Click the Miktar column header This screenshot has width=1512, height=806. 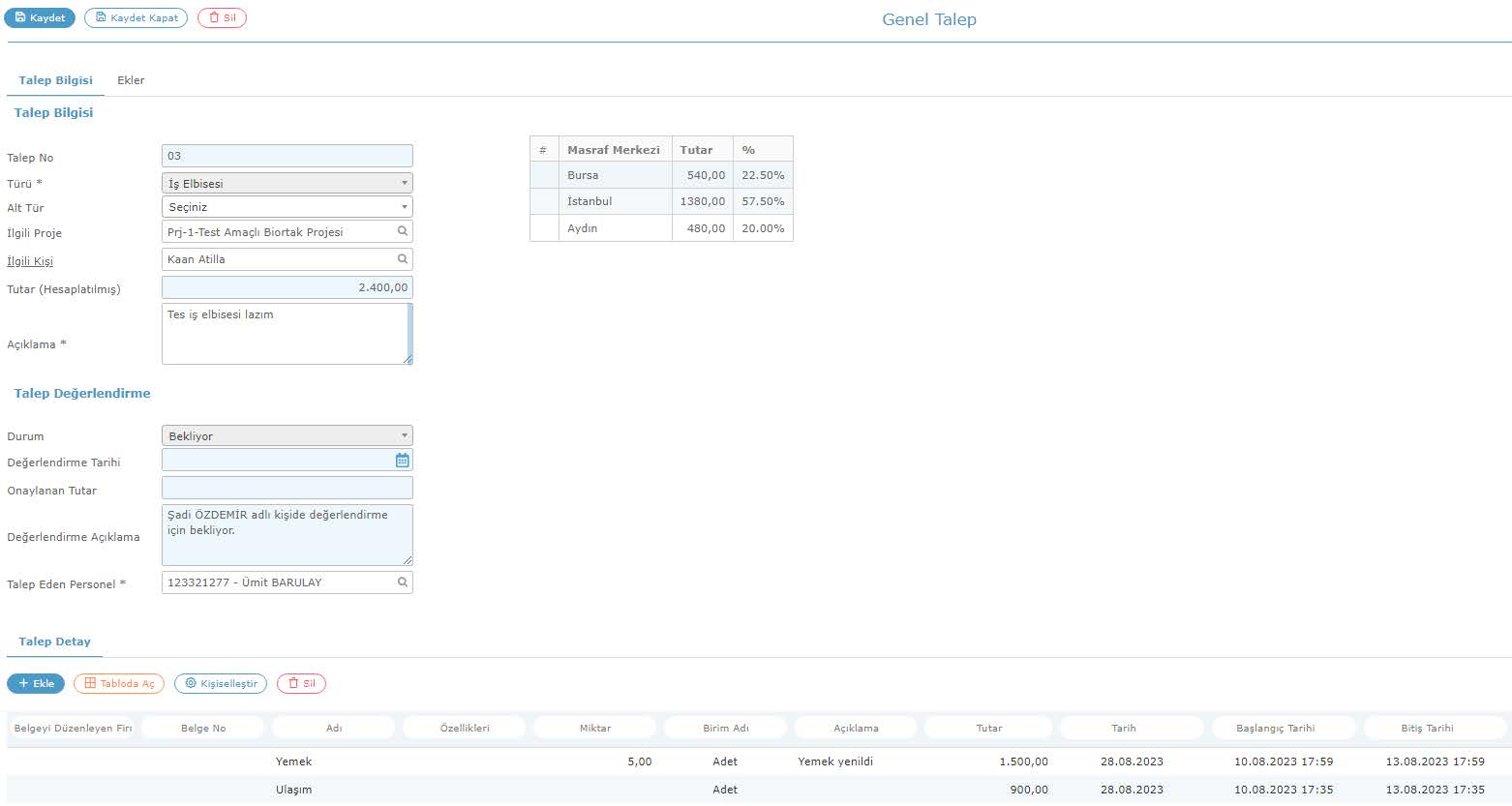click(595, 728)
